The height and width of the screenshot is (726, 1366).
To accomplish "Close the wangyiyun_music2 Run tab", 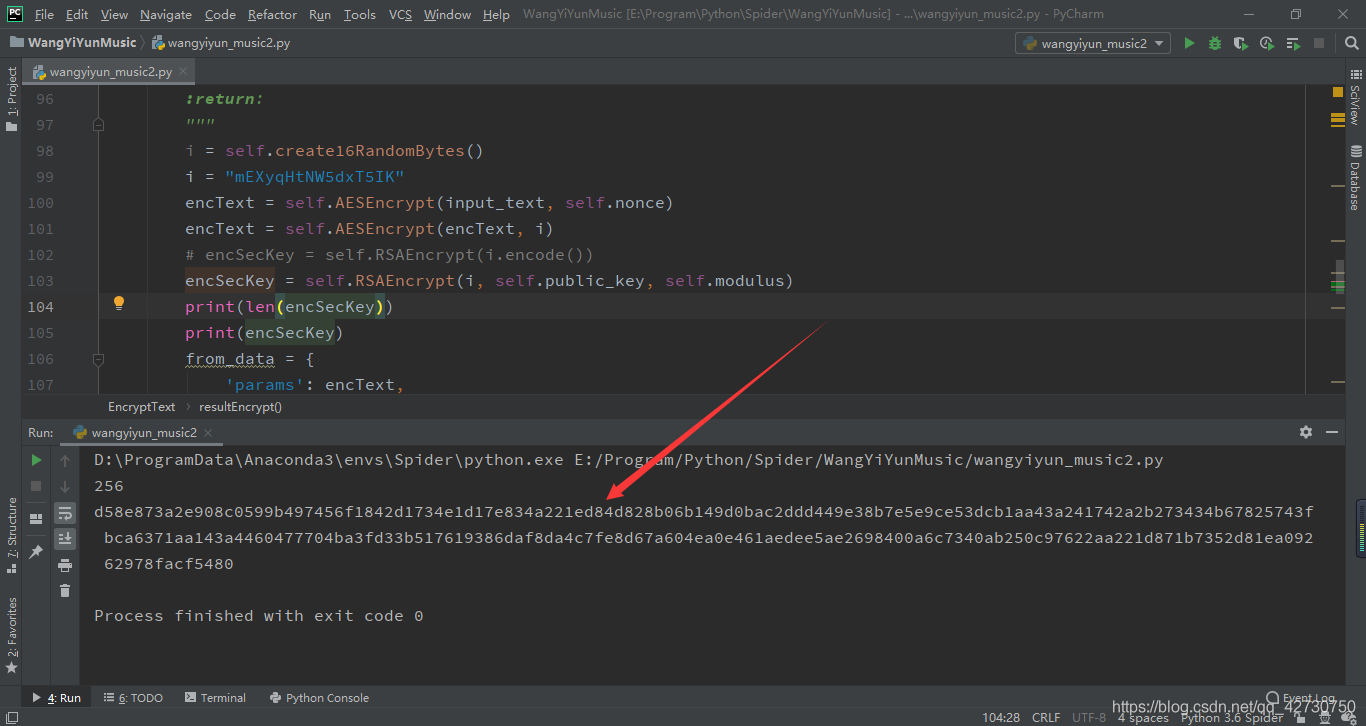I will point(208,433).
